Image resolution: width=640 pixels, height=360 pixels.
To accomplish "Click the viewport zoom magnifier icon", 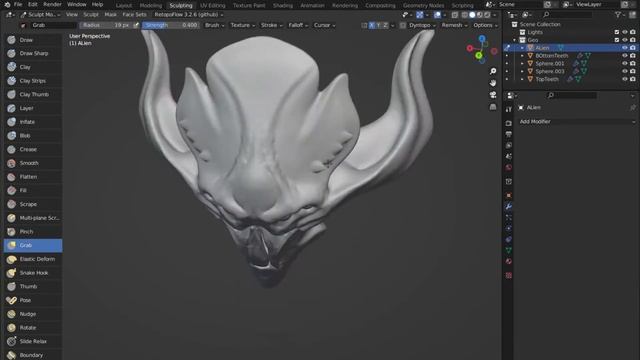I will point(493,71).
